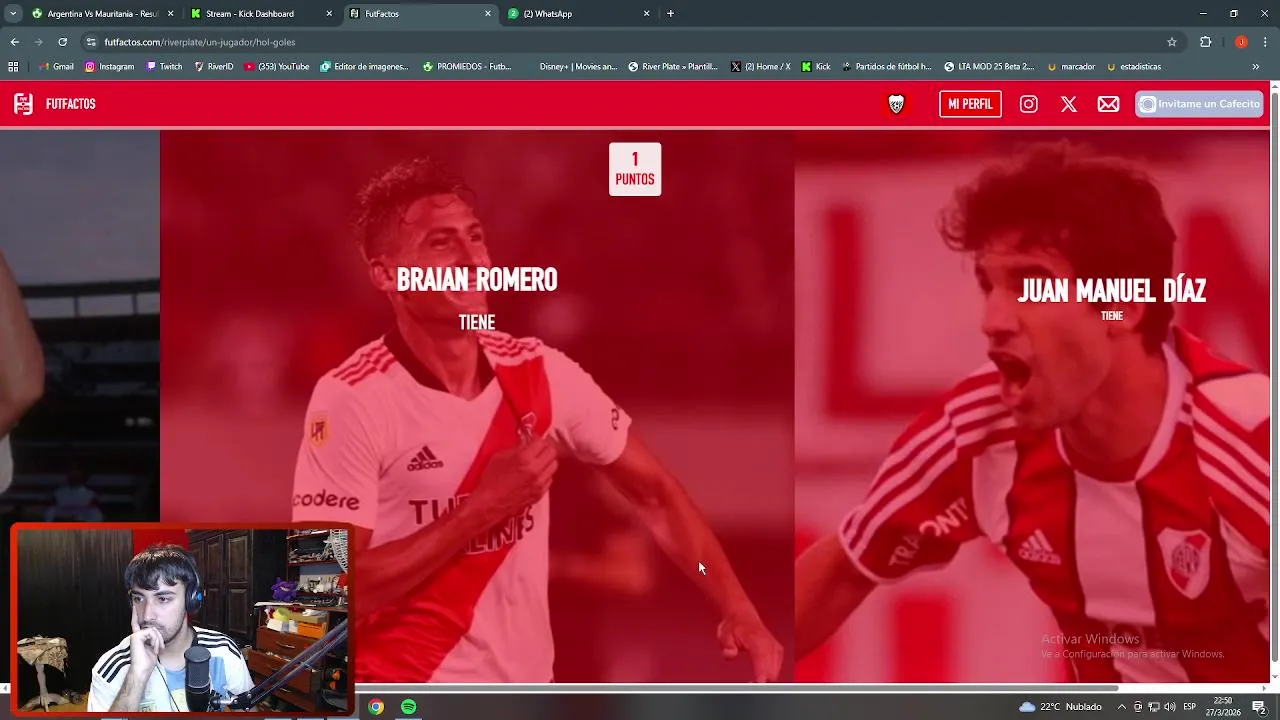Open the (2) Home / X bookmark
Viewport: 1280px width, 720px height.
pyautogui.click(x=760, y=67)
